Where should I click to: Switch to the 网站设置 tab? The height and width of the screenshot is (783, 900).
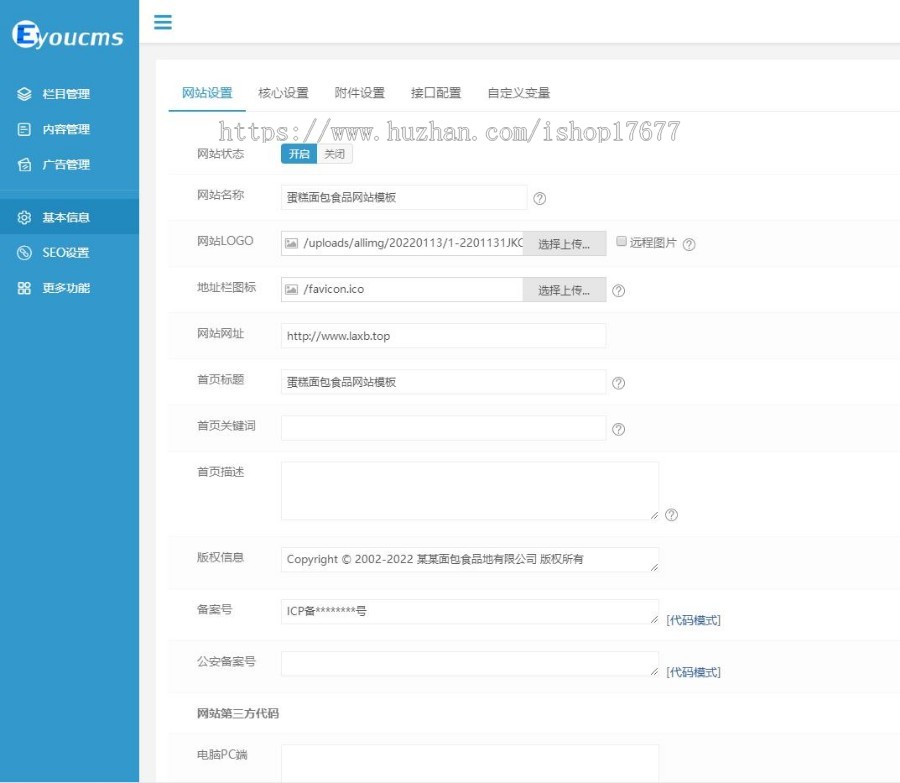point(207,93)
